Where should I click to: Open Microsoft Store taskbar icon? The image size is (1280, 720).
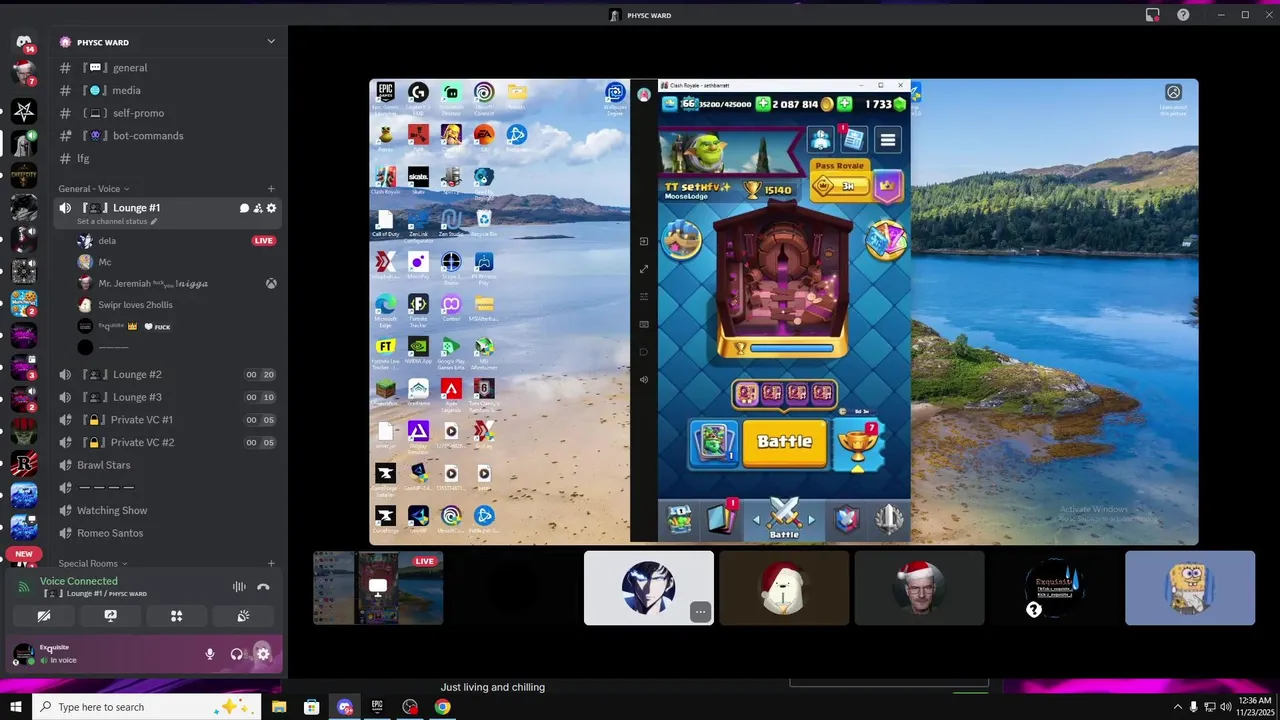click(312, 707)
